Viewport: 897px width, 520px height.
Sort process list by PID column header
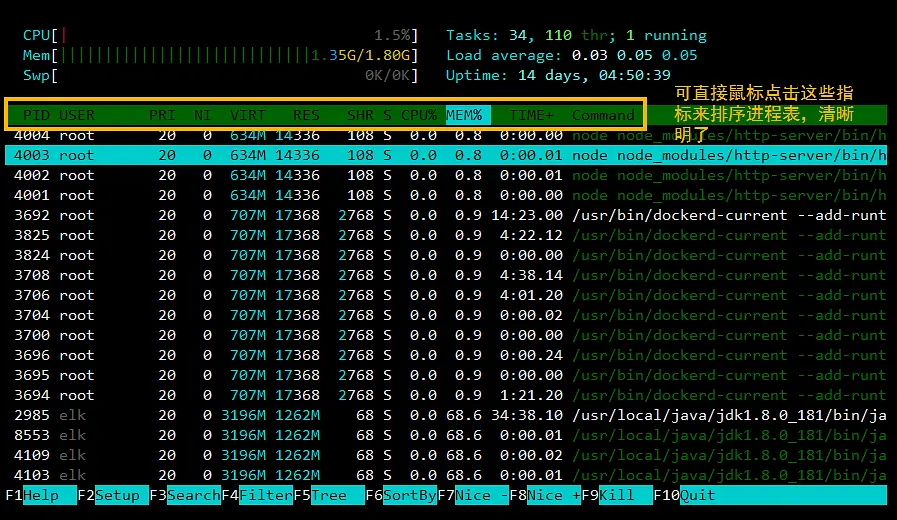pyautogui.click(x=36, y=115)
